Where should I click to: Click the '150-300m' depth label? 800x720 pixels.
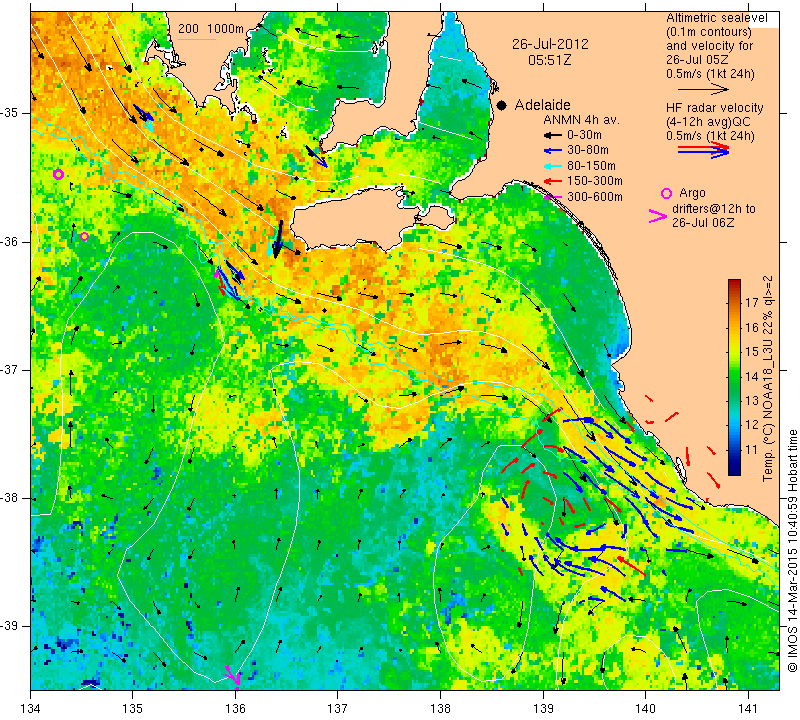(x=594, y=181)
